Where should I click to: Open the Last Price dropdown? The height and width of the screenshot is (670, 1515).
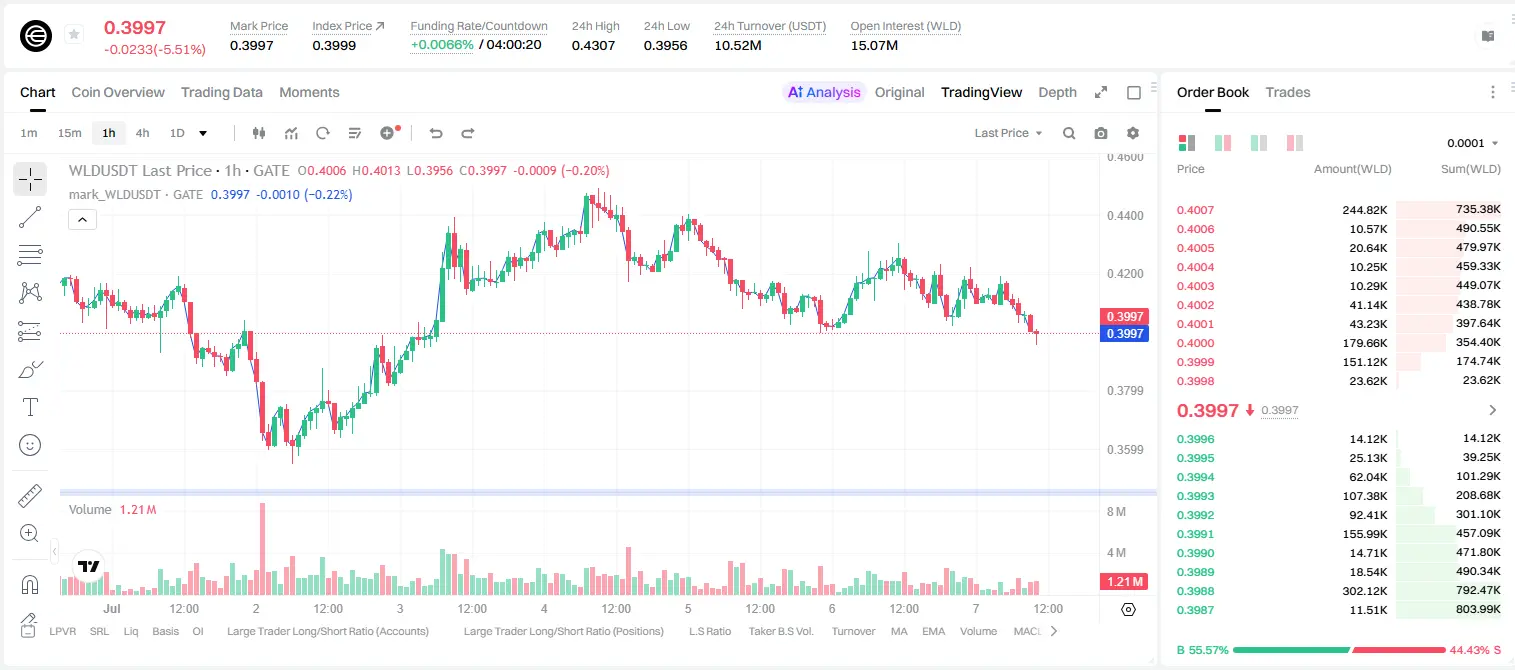[x=1008, y=133]
